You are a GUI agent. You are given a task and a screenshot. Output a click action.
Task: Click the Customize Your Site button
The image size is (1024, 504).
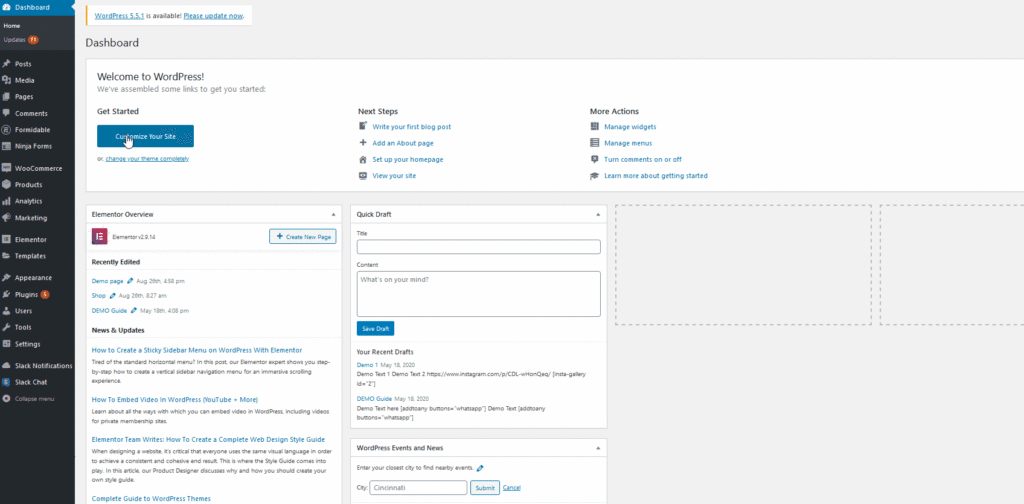(145, 136)
